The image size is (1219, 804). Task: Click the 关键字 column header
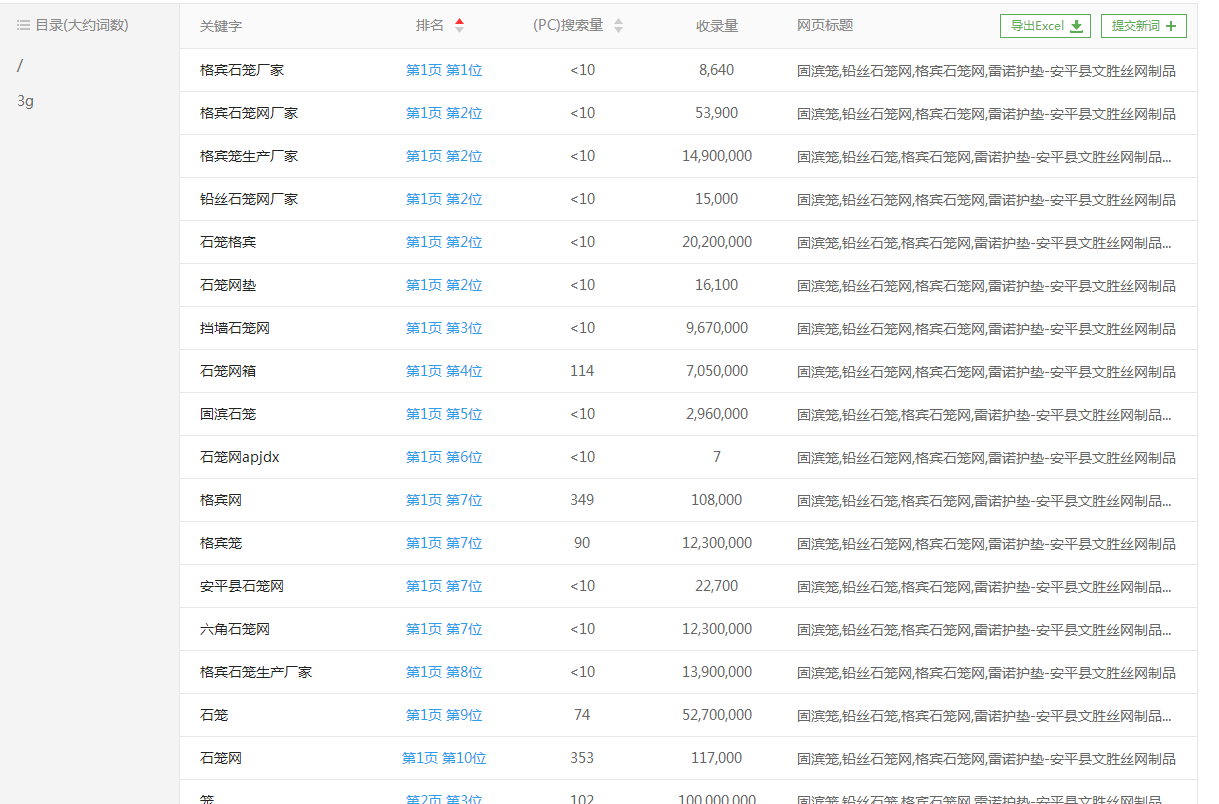coord(220,26)
